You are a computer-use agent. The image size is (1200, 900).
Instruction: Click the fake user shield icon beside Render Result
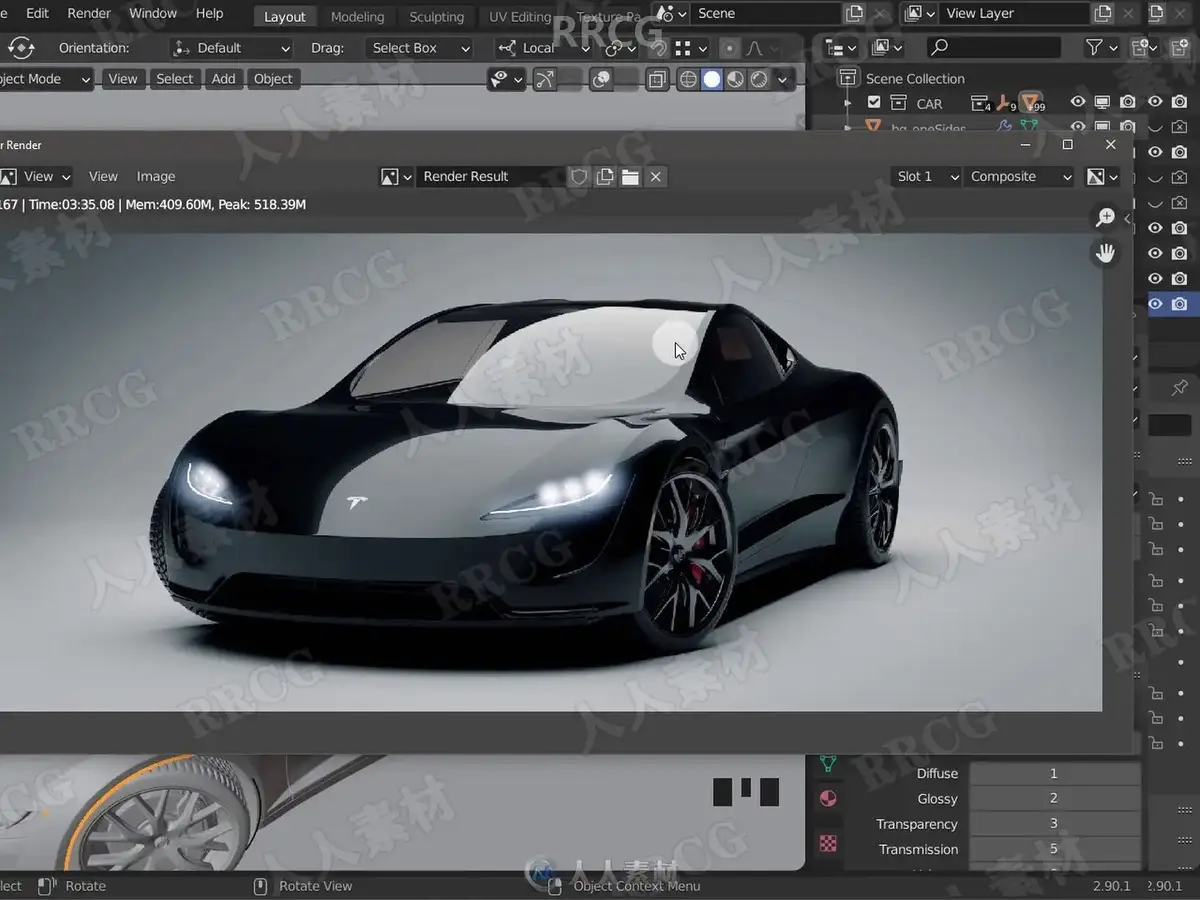coord(579,177)
